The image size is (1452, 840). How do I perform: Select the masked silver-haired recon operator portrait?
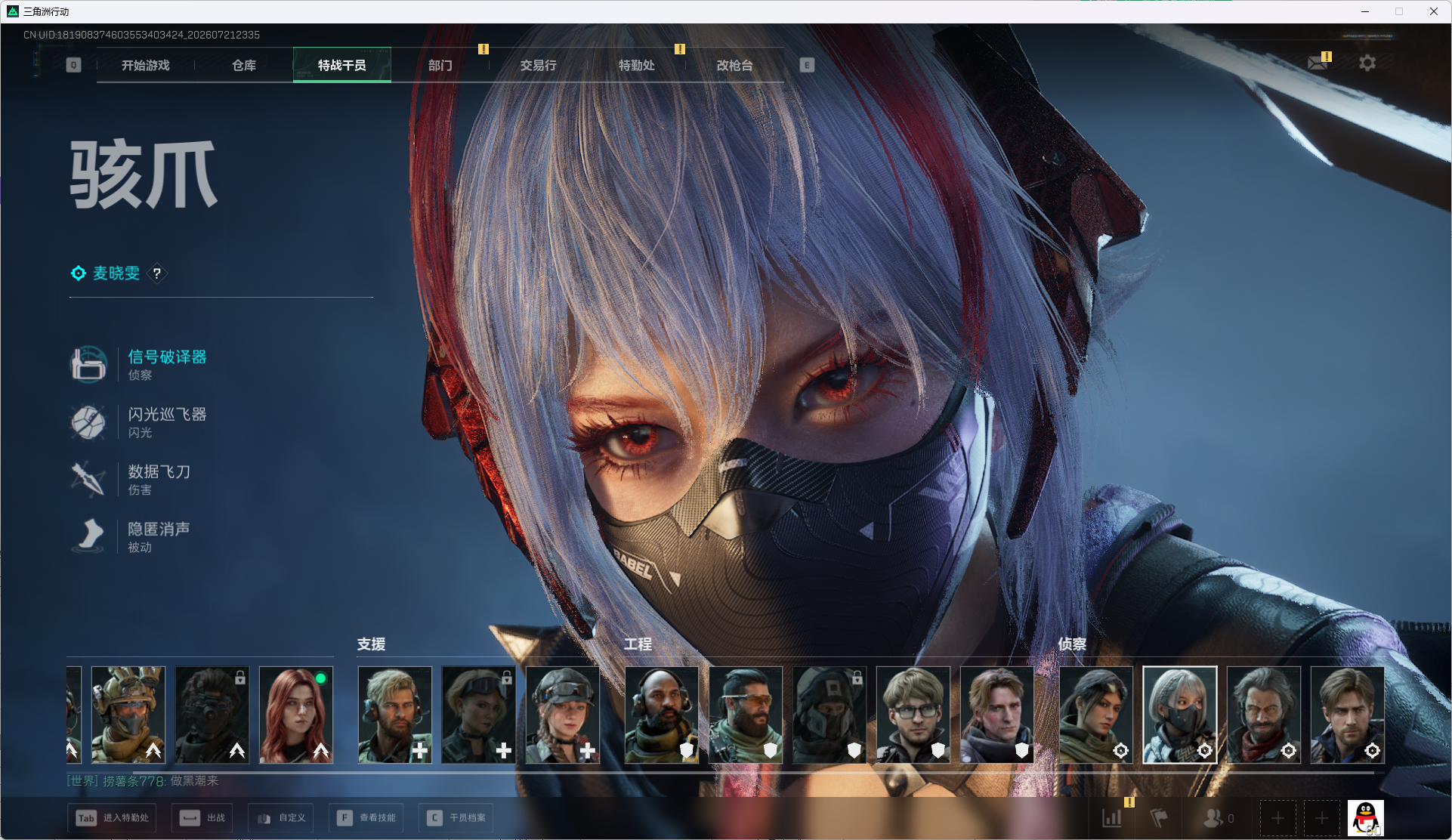coord(1180,715)
